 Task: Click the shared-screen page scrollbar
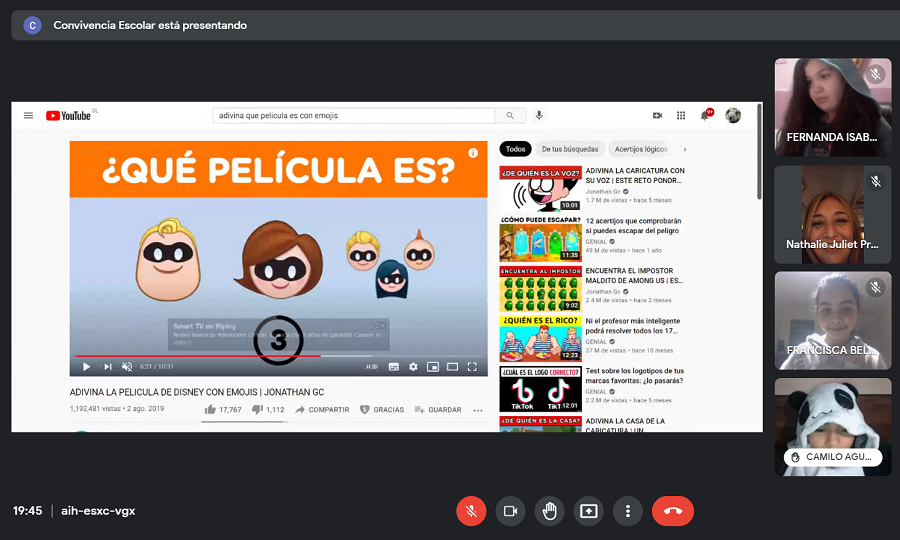760,152
